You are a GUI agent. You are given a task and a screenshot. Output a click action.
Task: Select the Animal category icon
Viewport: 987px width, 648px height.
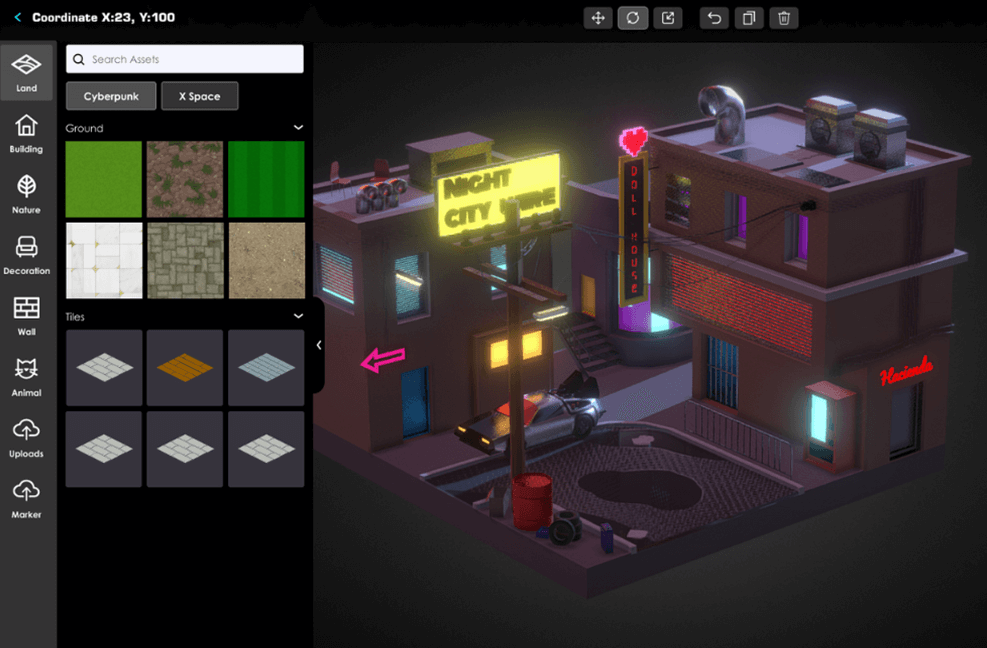pyautogui.click(x=27, y=377)
